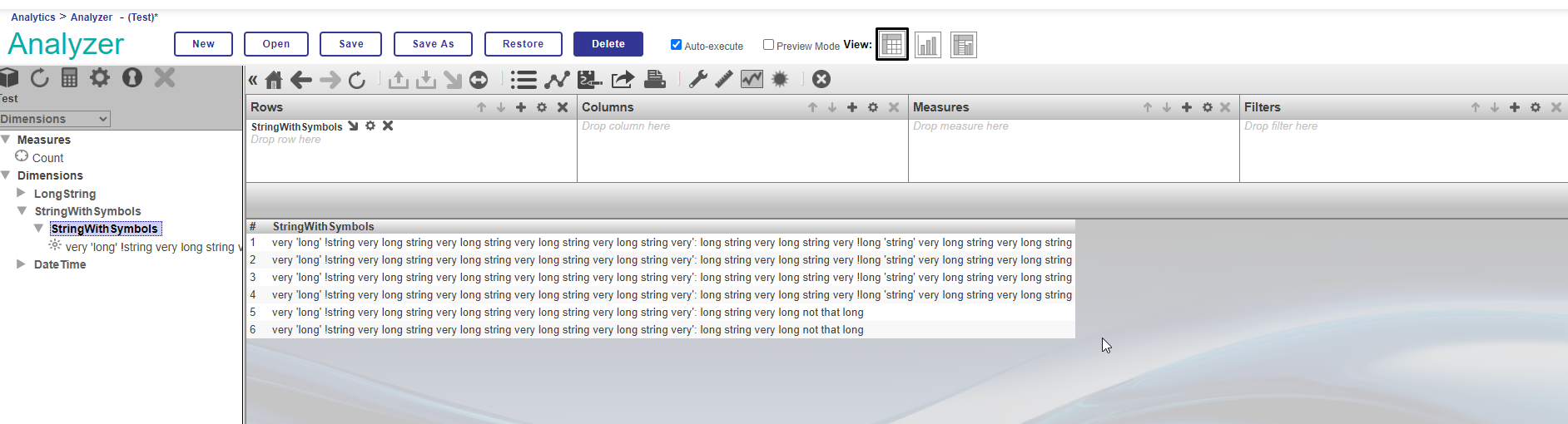Viewport: 1568px width, 424px height.
Task: Disable the Auto-execute checkbox
Action: (x=676, y=45)
